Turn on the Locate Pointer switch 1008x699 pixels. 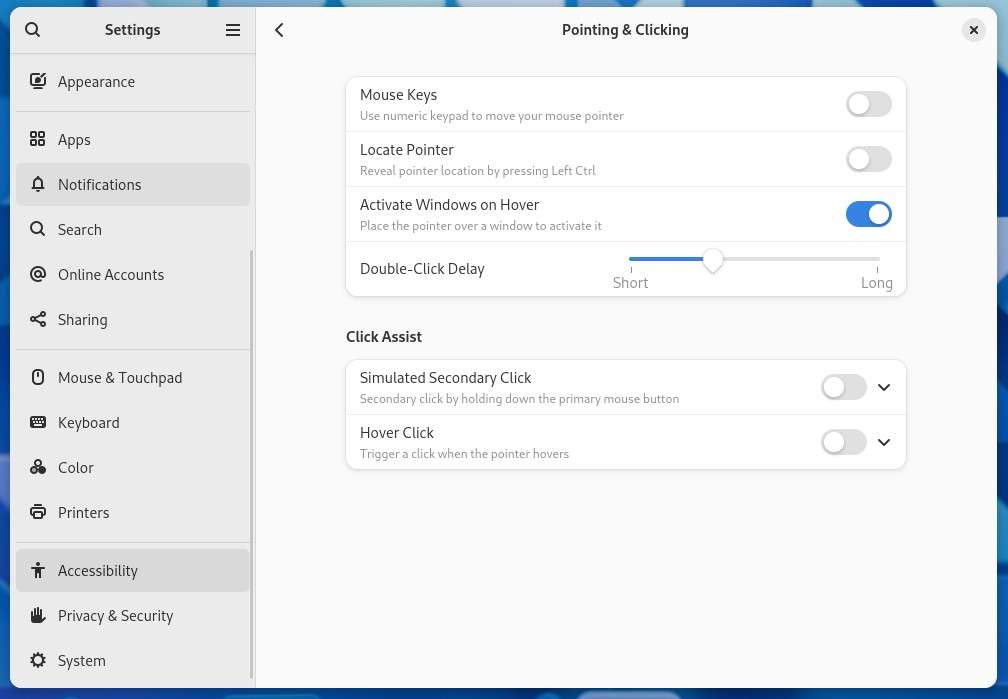(868, 159)
